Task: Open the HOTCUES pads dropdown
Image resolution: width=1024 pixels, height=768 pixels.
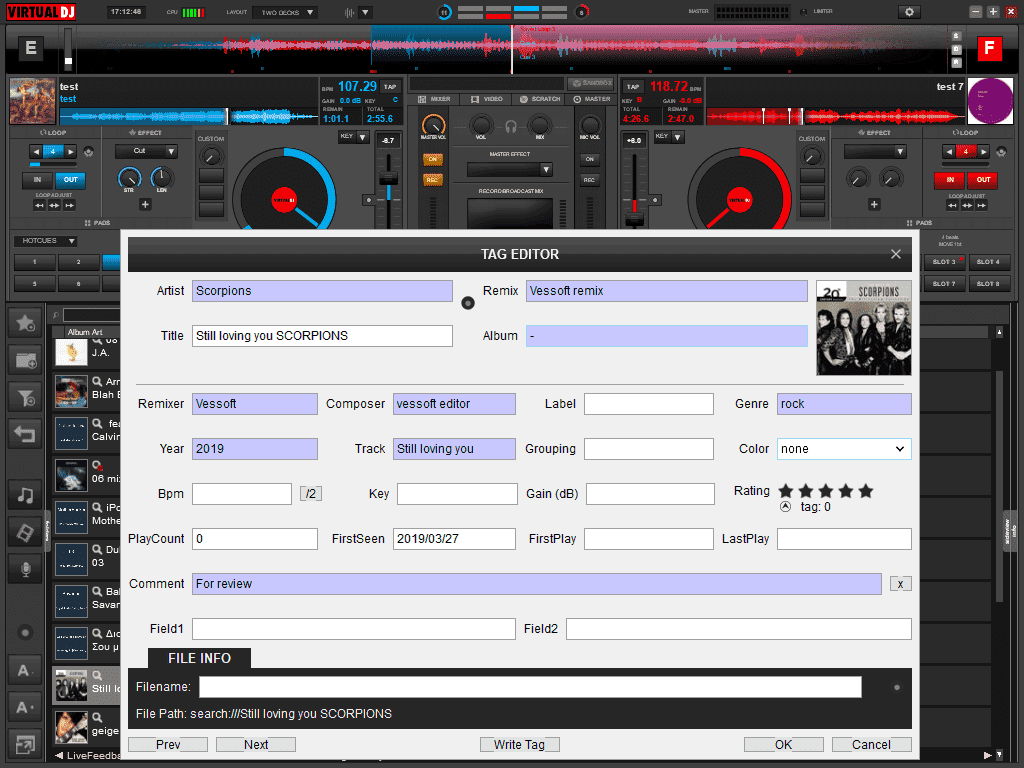Action: click(46, 241)
